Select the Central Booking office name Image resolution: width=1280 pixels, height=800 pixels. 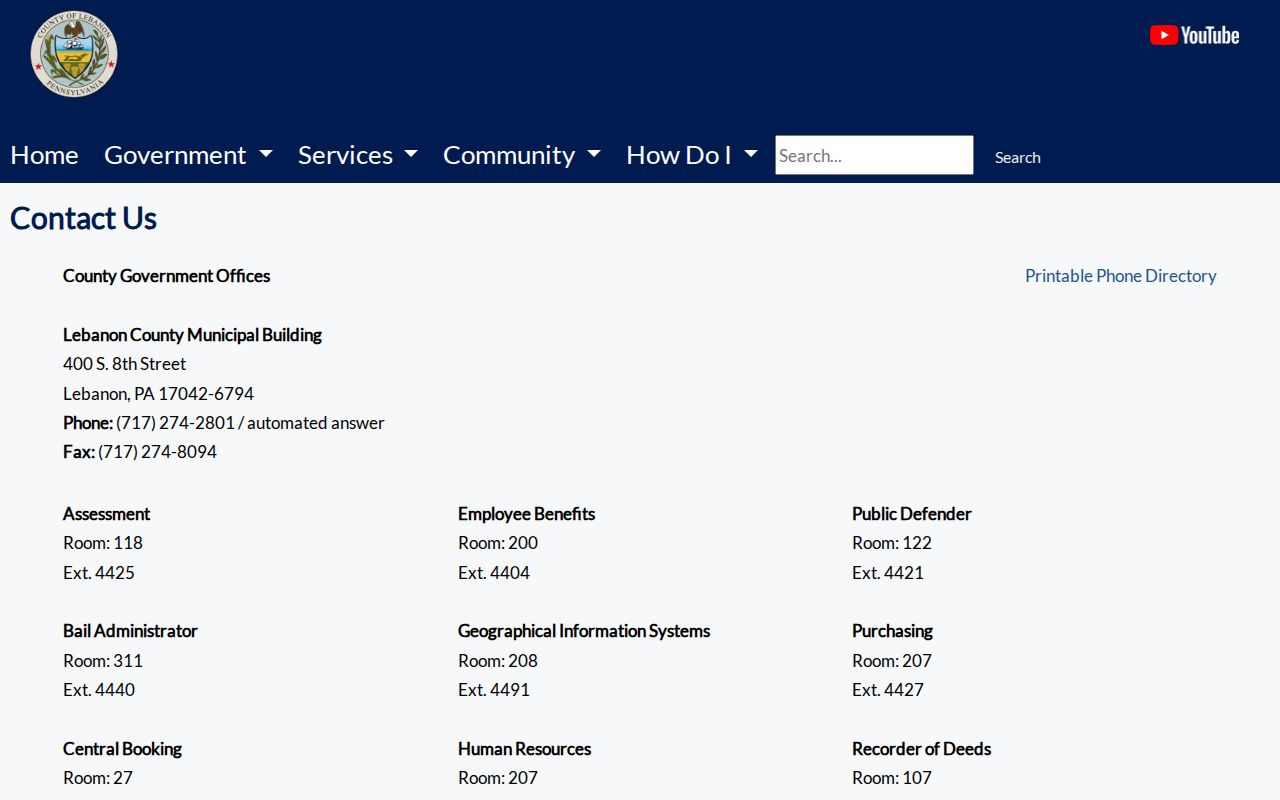click(122, 749)
